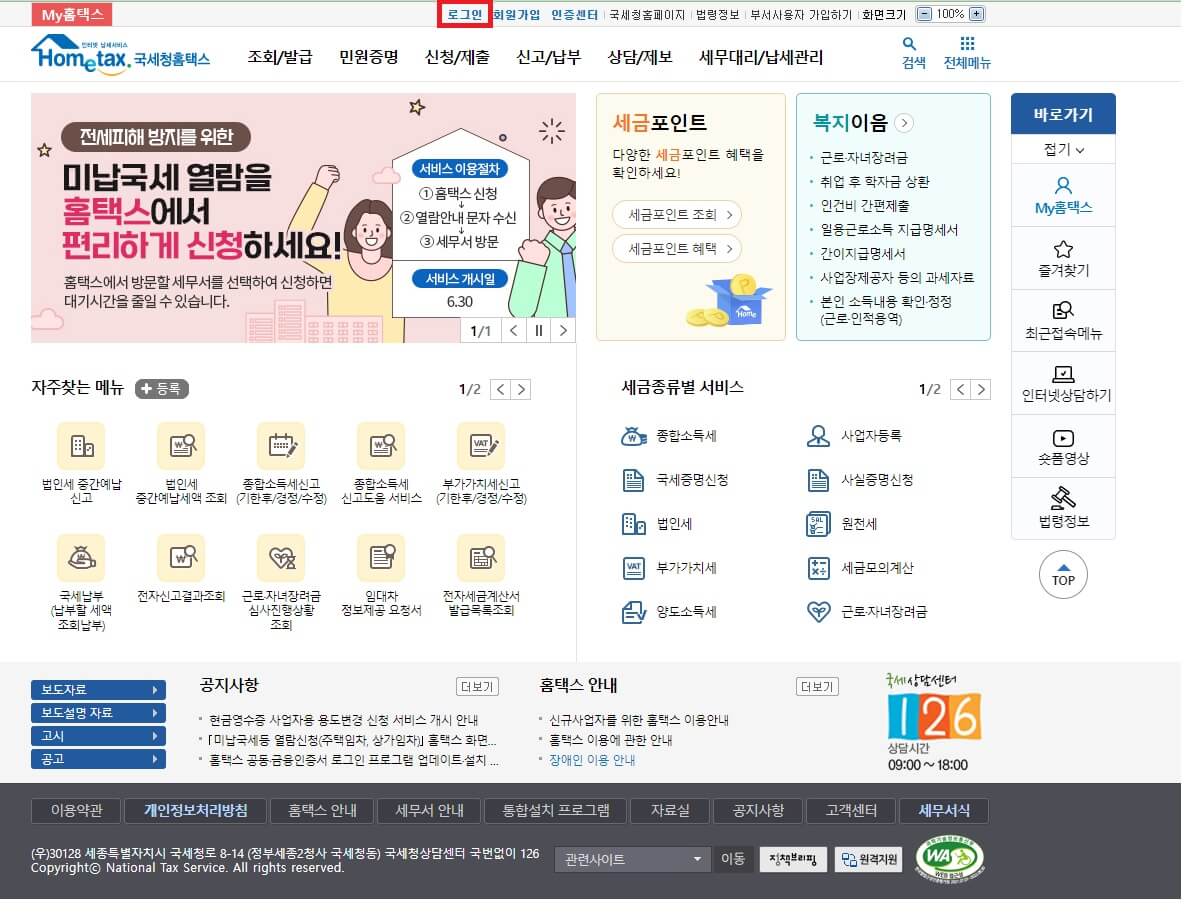Open 종합소득세 tax service

669,436
